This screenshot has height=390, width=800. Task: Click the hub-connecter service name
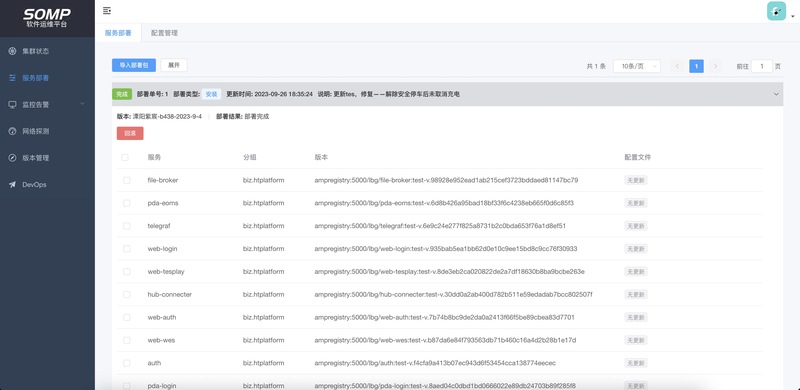coord(169,295)
